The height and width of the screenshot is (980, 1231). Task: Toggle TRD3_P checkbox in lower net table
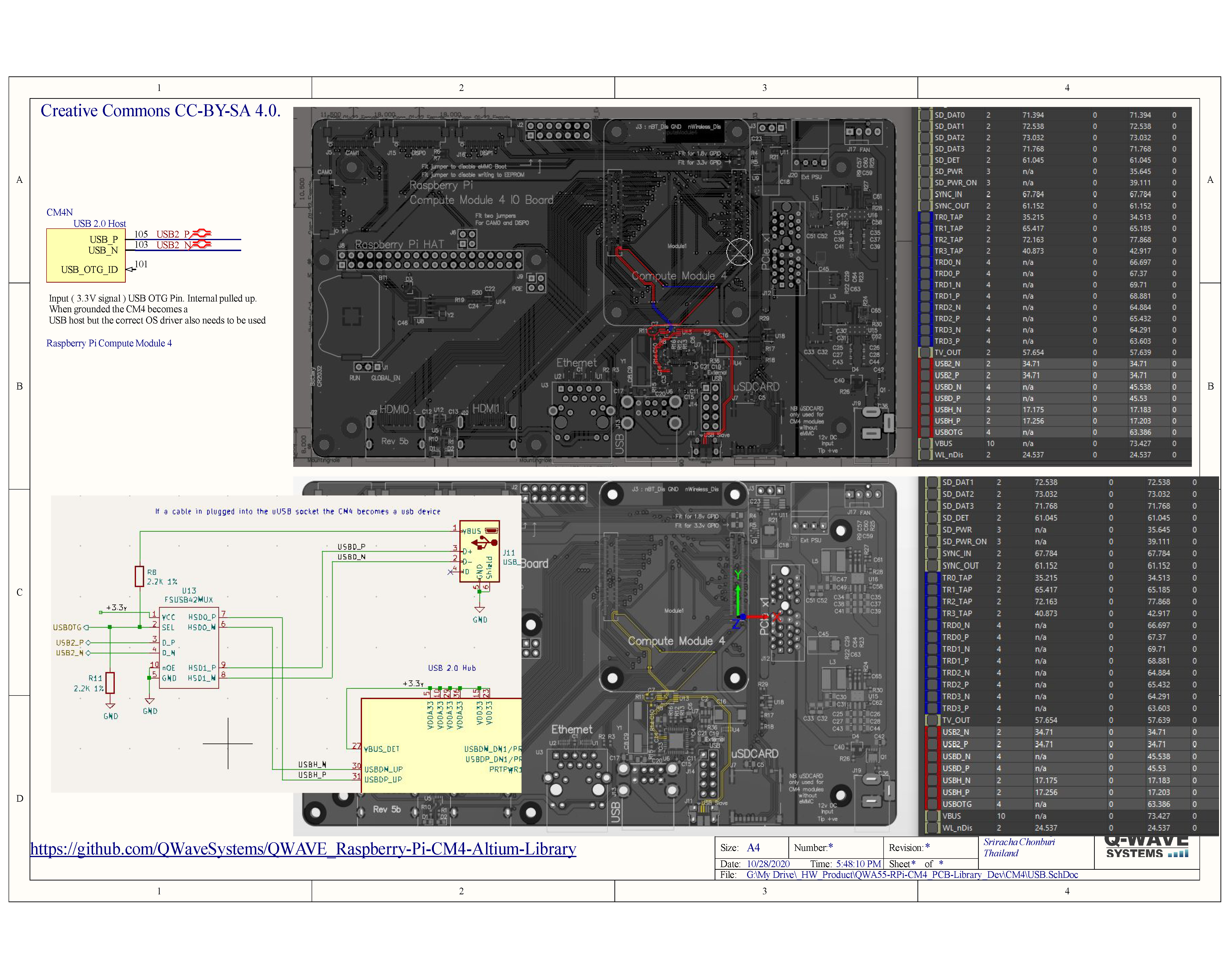tap(932, 708)
